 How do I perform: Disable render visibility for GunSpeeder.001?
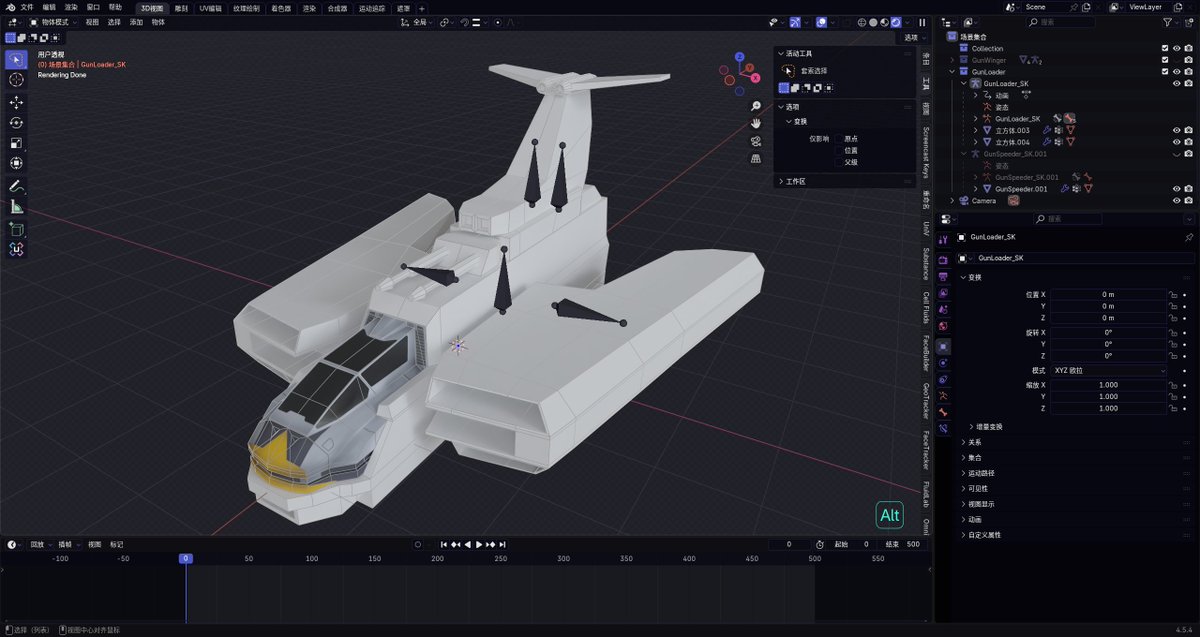[1188, 188]
